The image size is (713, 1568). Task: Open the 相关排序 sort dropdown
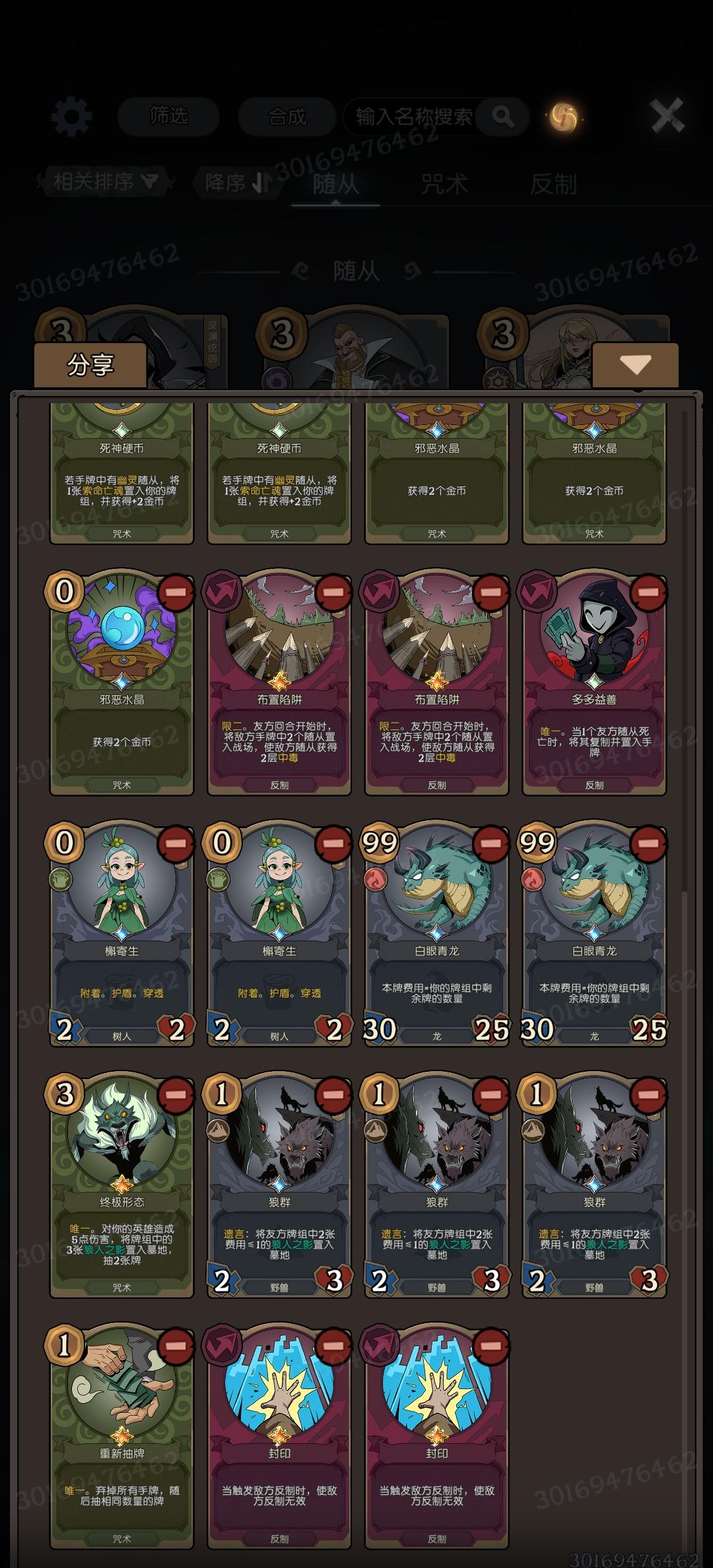106,181
